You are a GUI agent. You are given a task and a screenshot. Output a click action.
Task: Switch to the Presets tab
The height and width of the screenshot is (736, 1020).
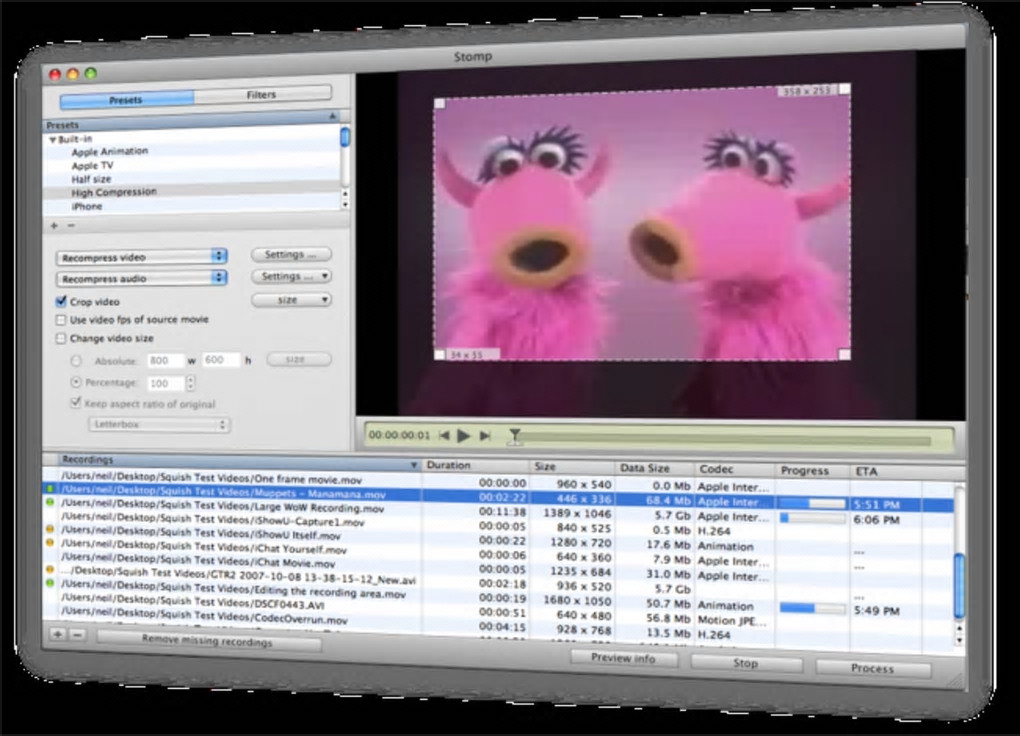(126, 100)
